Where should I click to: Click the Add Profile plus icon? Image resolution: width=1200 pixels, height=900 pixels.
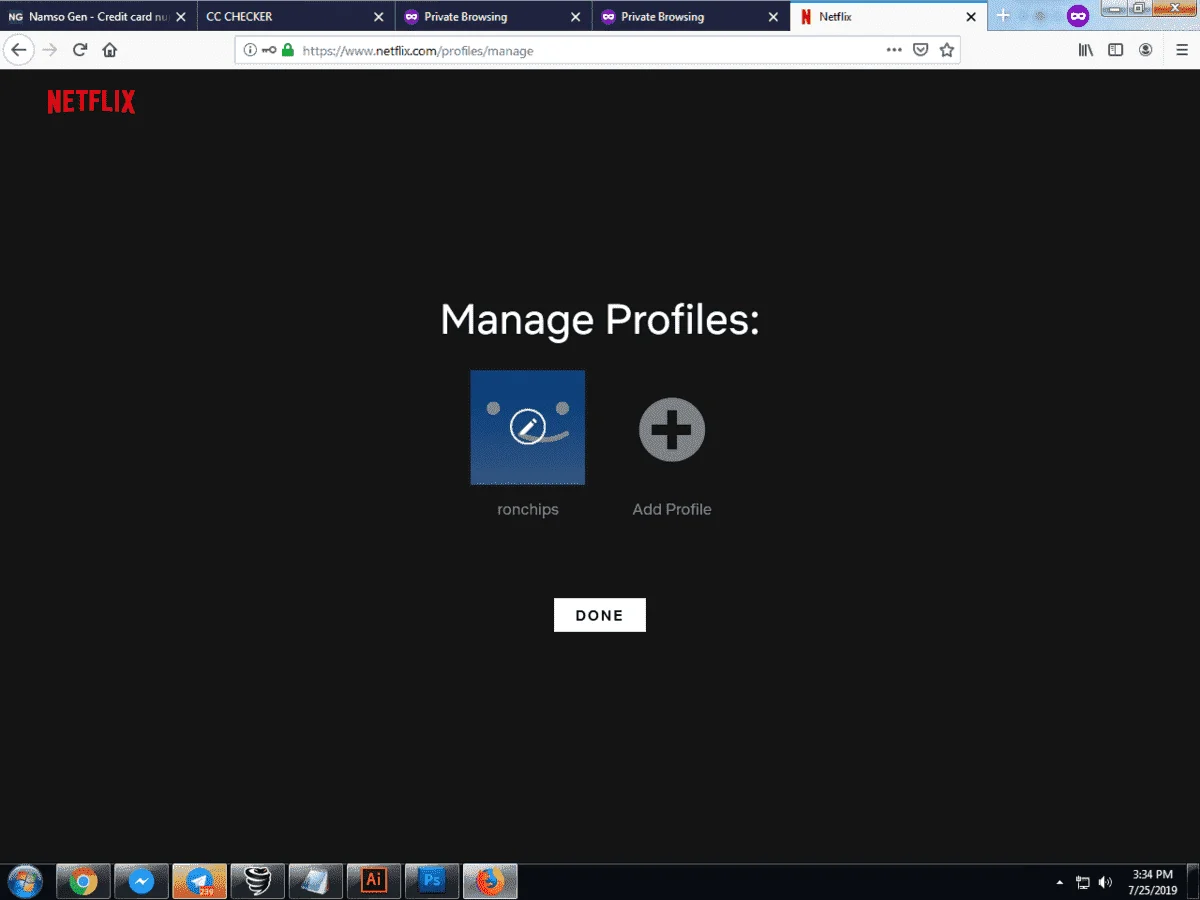tap(672, 430)
